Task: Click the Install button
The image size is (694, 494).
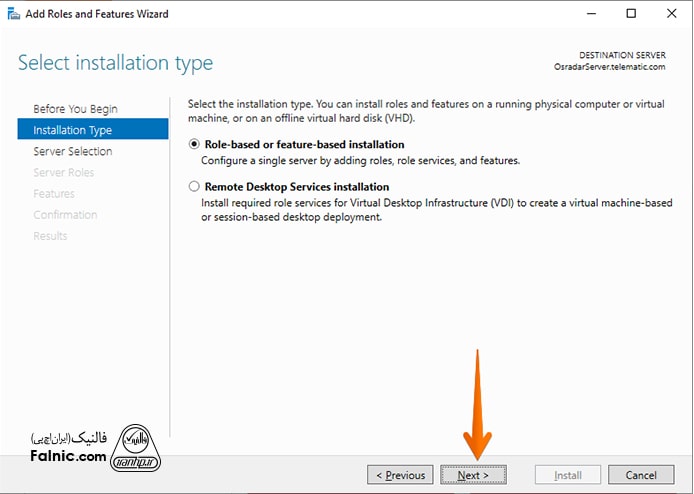Action: [x=568, y=475]
